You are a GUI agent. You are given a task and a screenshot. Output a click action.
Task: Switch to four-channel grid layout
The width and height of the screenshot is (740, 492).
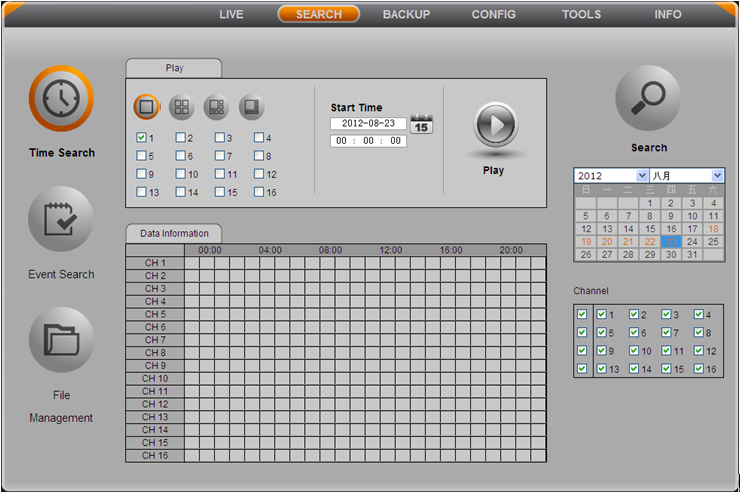[x=181, y=106]
